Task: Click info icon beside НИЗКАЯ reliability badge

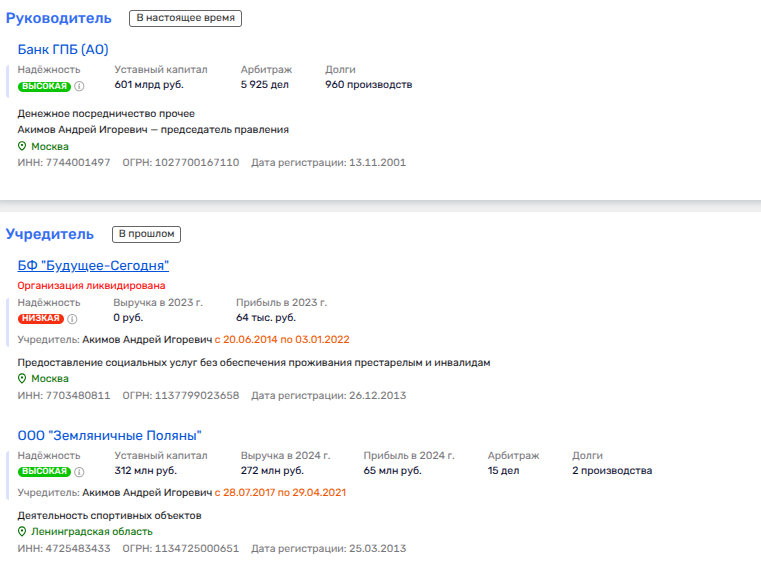Action: (x=72, y=319)
